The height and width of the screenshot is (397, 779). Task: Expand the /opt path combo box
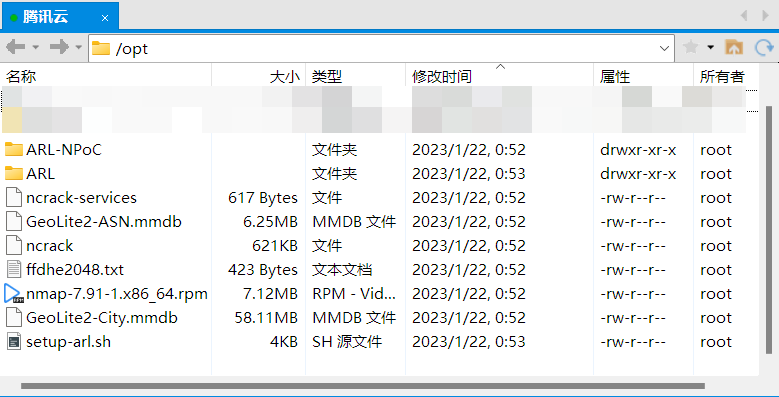664,48
